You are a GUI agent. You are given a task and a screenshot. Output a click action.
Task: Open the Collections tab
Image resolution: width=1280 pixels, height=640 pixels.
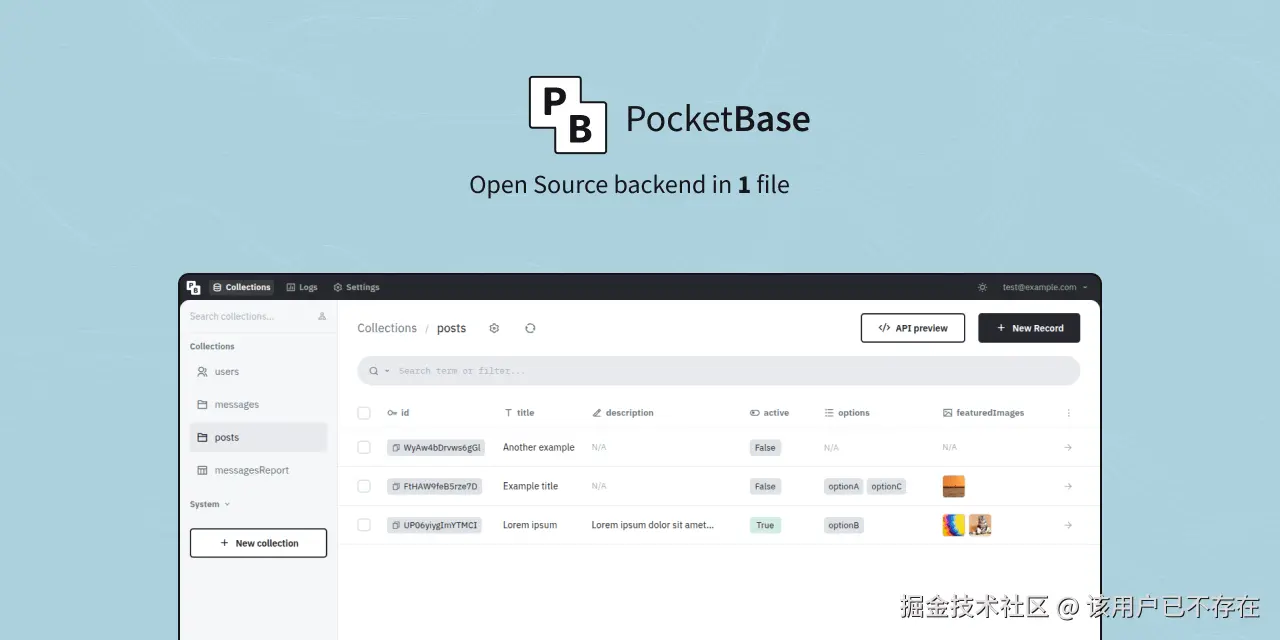pos(241,287)
